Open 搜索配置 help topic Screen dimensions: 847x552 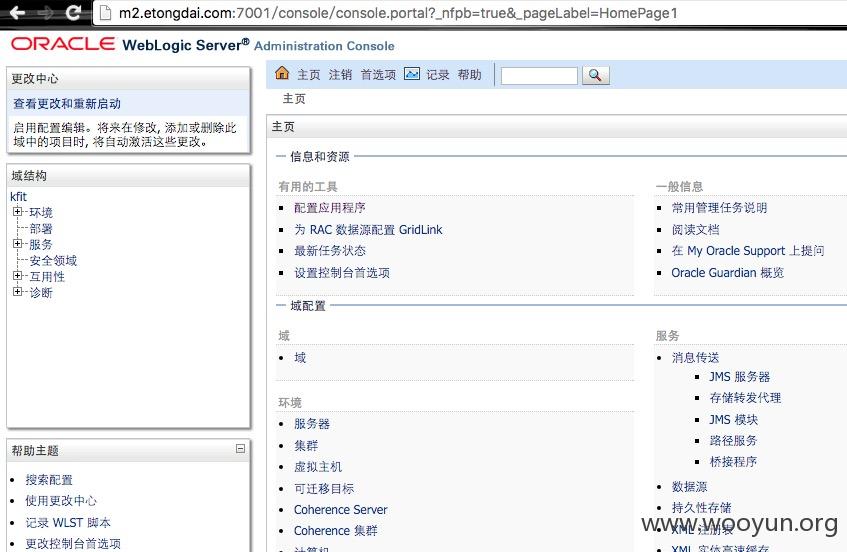[x=49, y=480]
